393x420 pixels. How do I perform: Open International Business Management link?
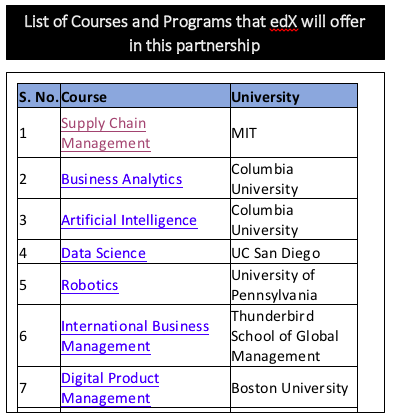tap(135, 336)
